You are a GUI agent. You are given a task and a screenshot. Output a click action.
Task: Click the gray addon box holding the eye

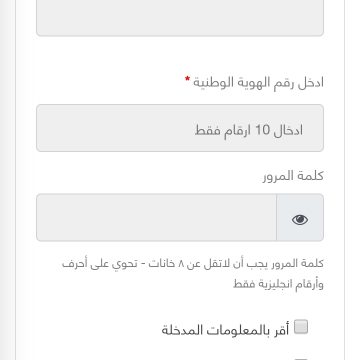pos(300,217)
